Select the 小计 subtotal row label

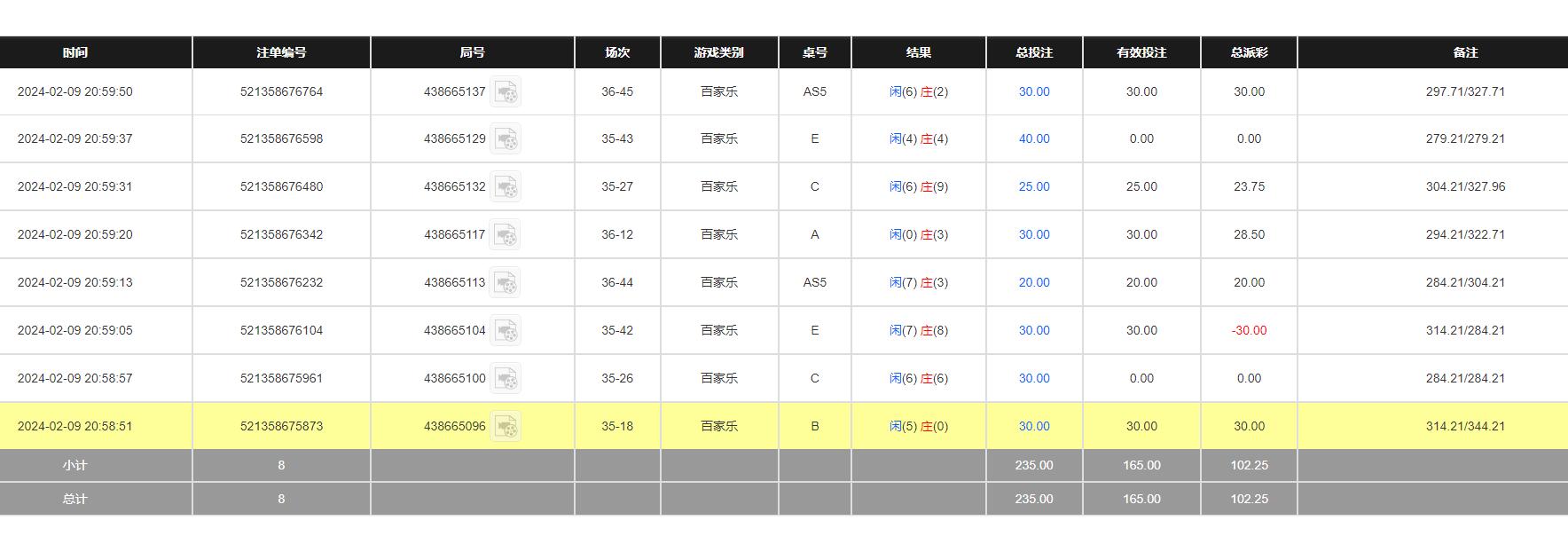click(75, 466)
